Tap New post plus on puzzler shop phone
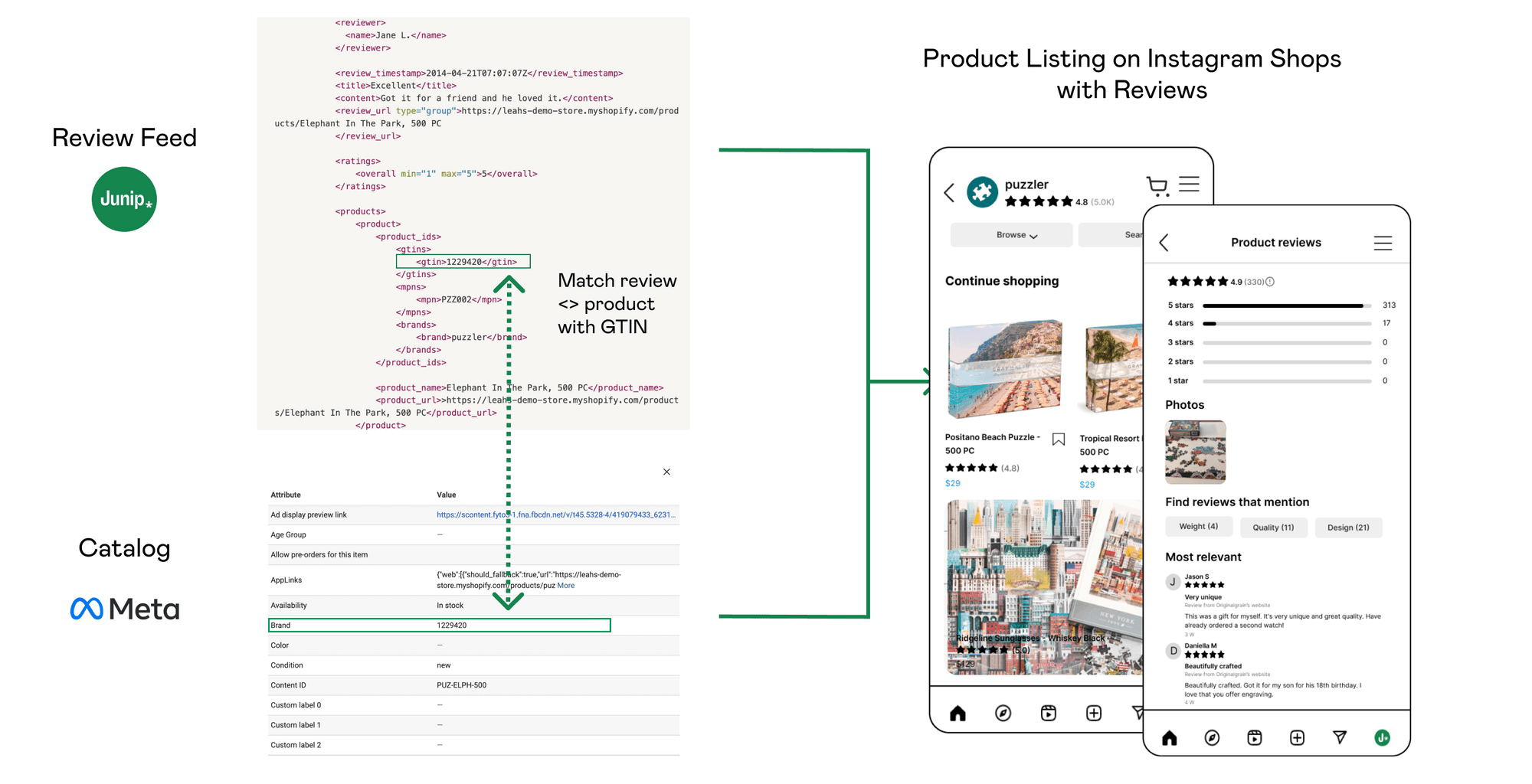 1094,714
